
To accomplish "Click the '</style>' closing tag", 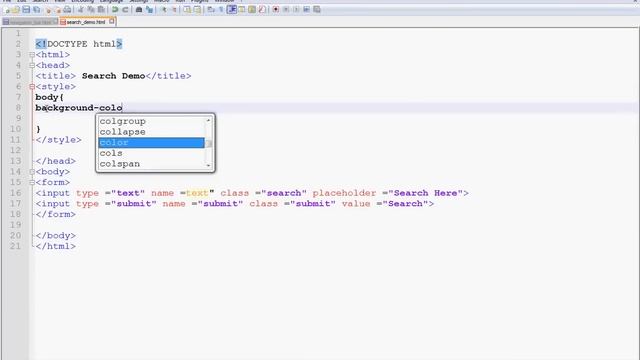I will [x=58, y=140].
